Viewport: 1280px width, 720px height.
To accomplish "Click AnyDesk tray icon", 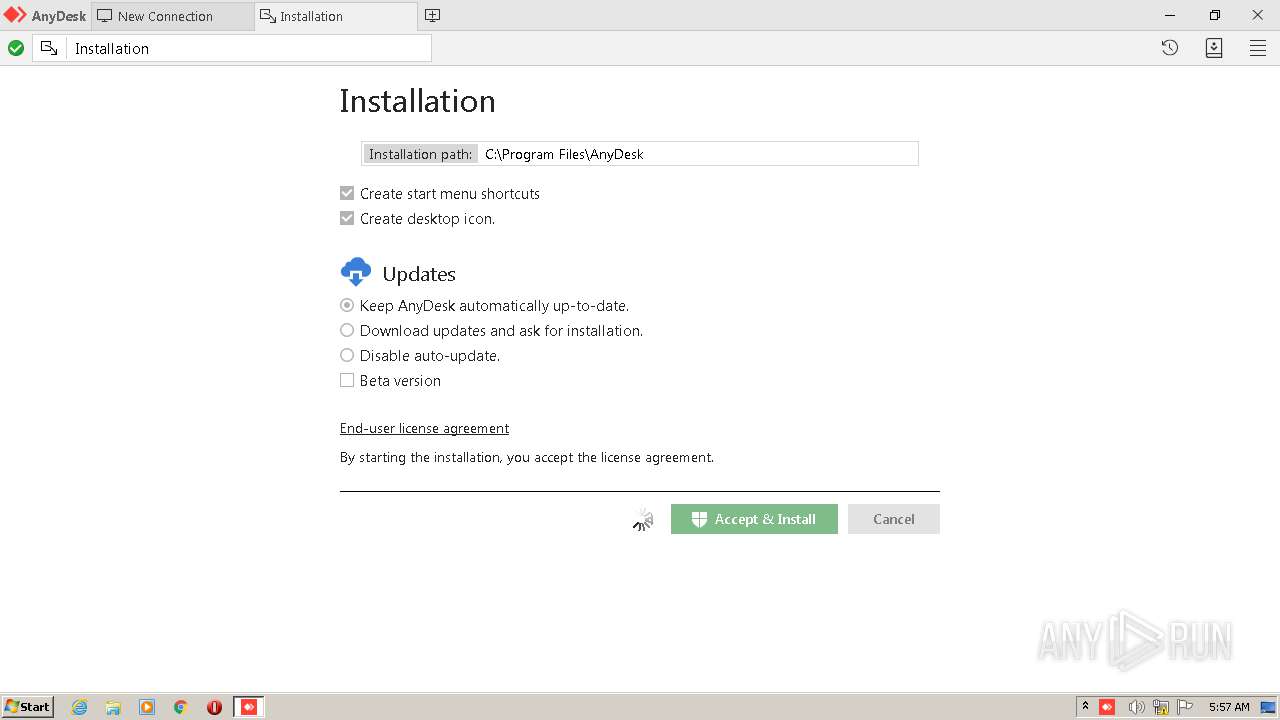I will pyautogui.click(x=1107, y=707).
